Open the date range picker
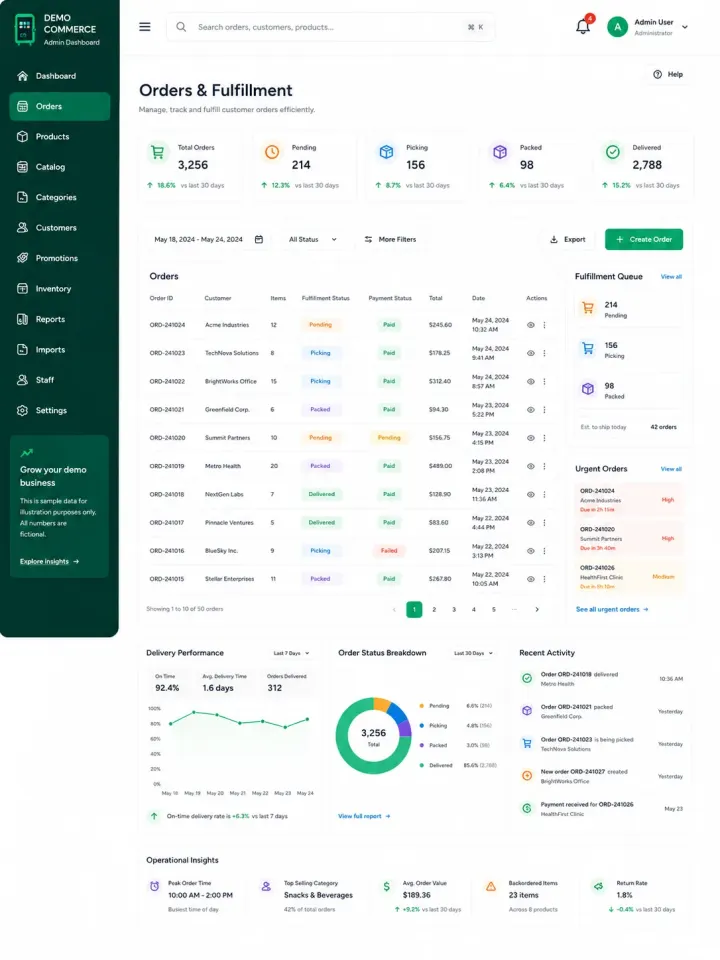 (x=209, y=239)
